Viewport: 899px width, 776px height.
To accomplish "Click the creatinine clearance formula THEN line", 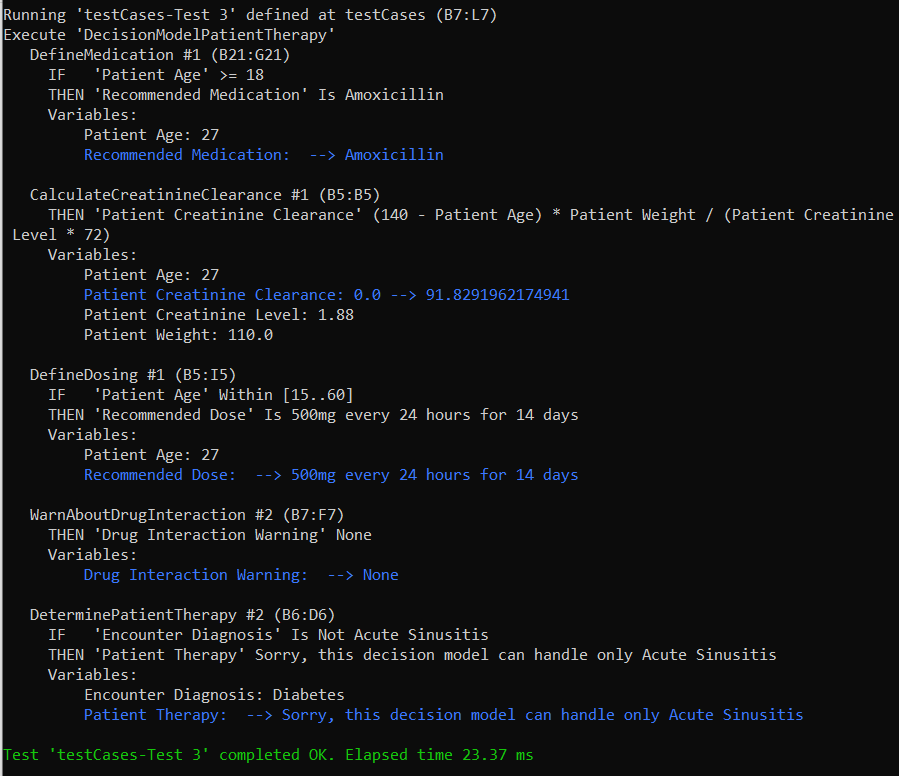I will coord(470,215).
